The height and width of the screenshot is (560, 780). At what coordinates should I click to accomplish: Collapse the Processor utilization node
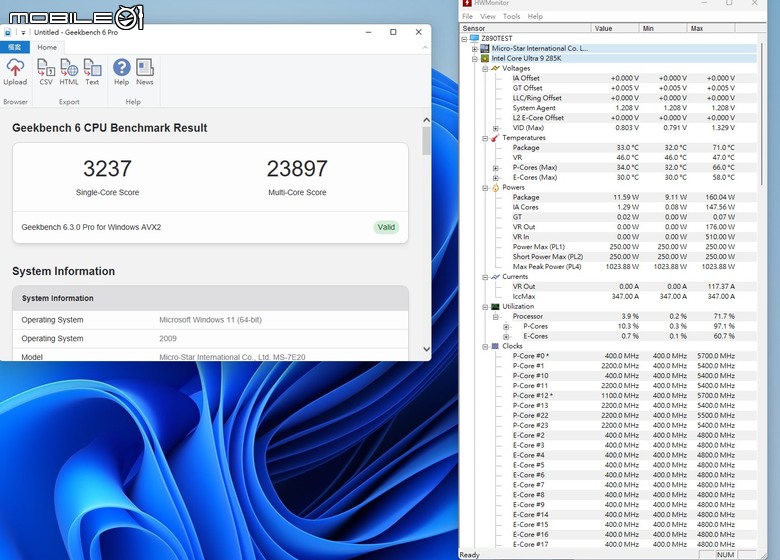coord(495,317)
